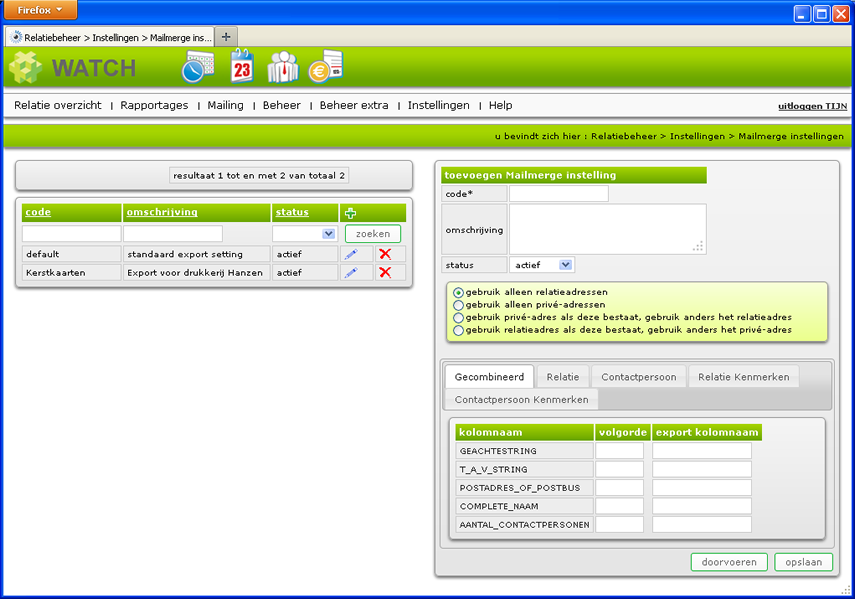Open the relations people icon
Image resolution: width=855 pixels, height=599 pixels.
[283, 66]
